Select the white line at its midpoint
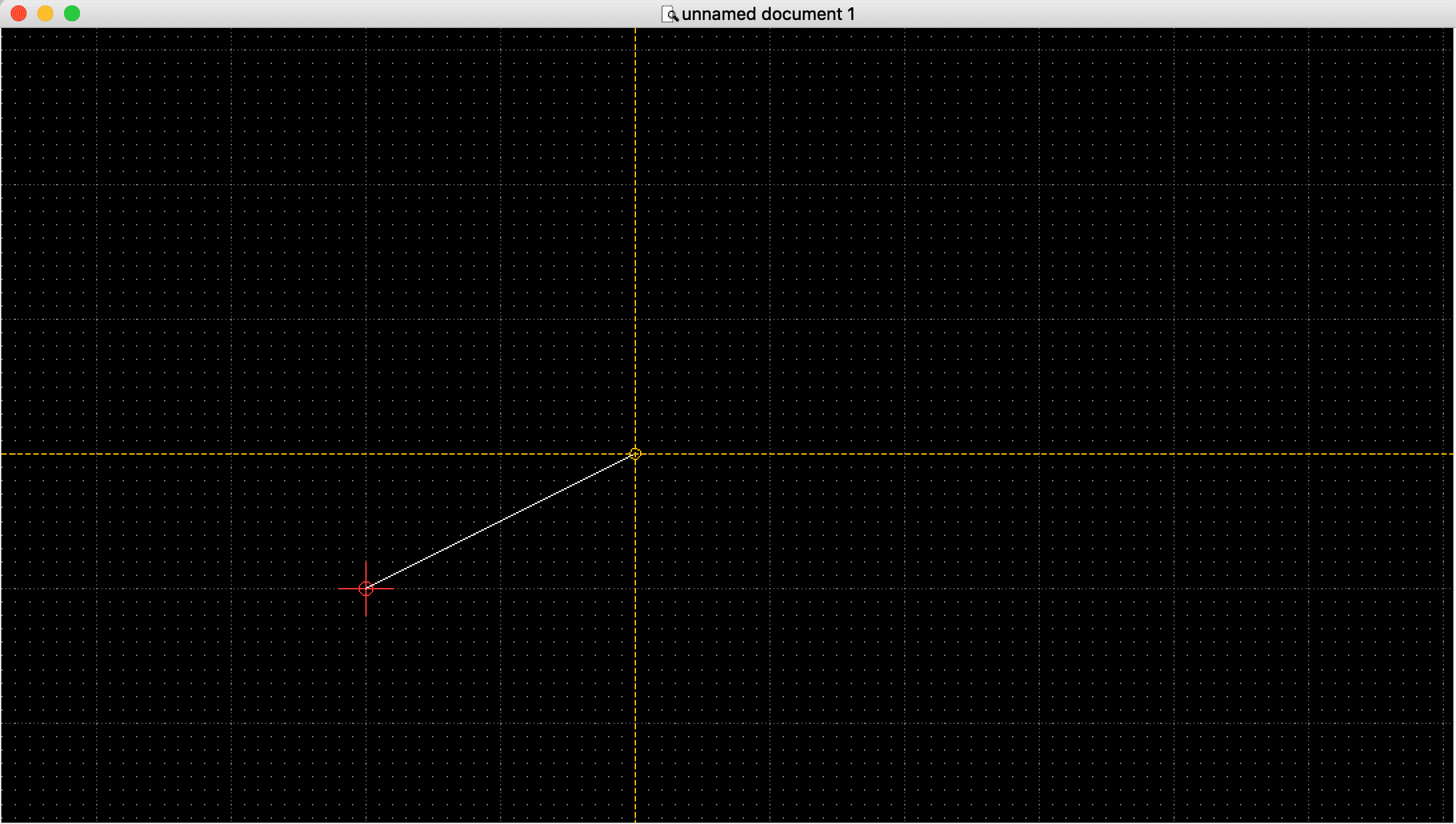The image size is (1456, 824). pos(501,521)
